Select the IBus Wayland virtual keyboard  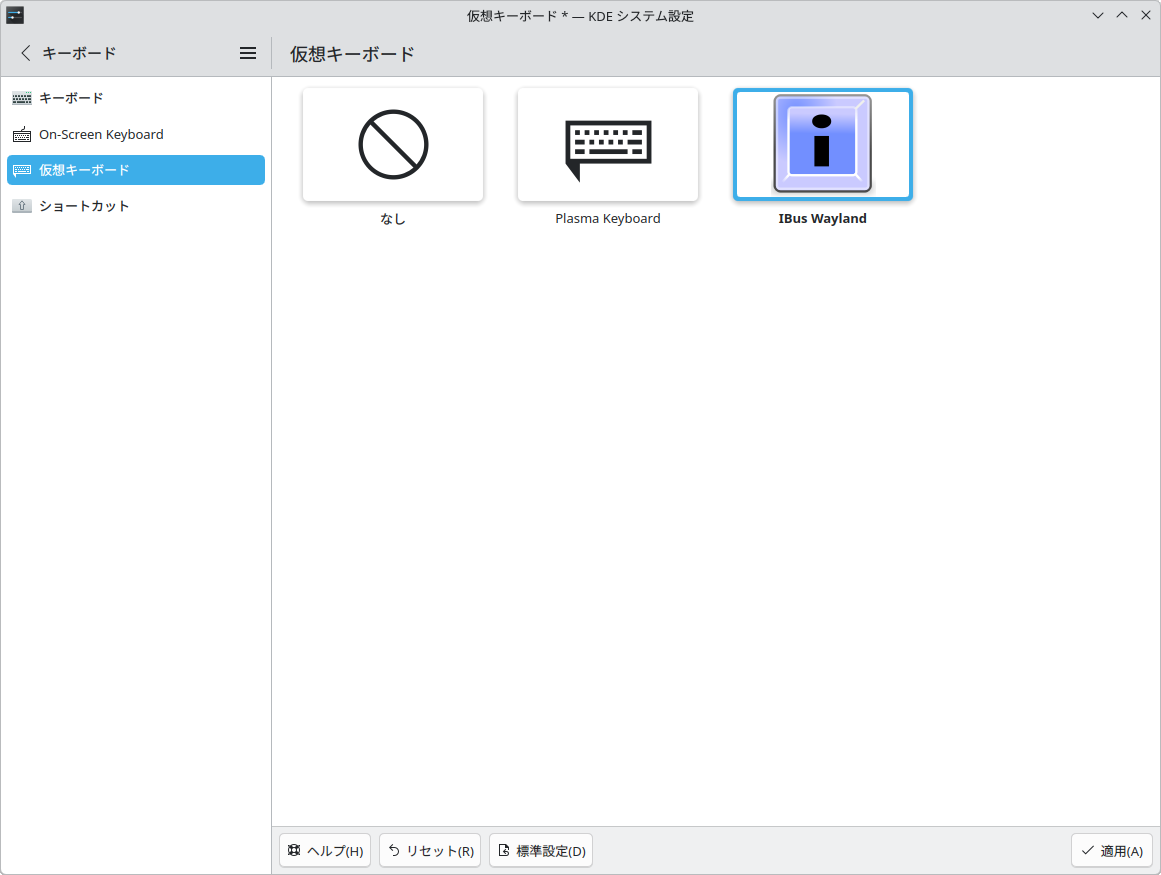click(823, 144)
